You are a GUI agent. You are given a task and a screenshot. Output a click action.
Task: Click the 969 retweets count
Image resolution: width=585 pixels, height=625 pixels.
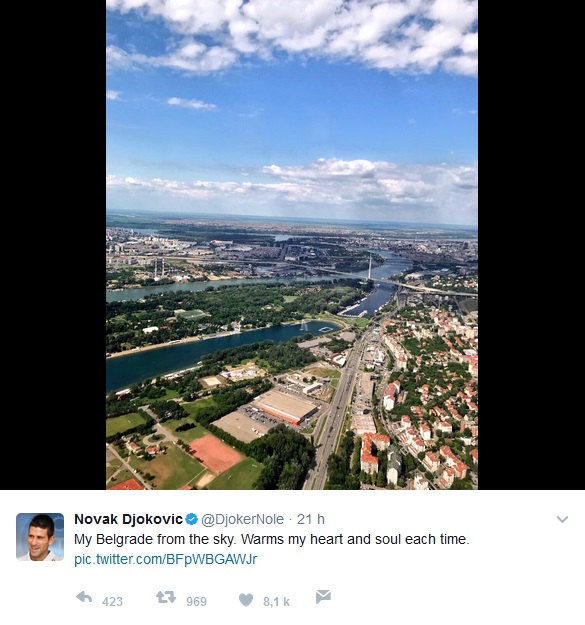click(x=196, y=601)
